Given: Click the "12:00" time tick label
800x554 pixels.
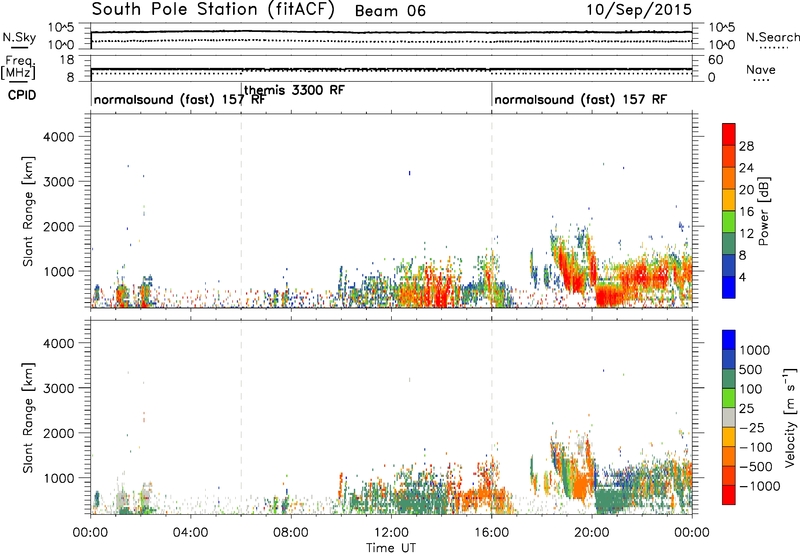Looking at the screenshot, I should coord(391,533).
